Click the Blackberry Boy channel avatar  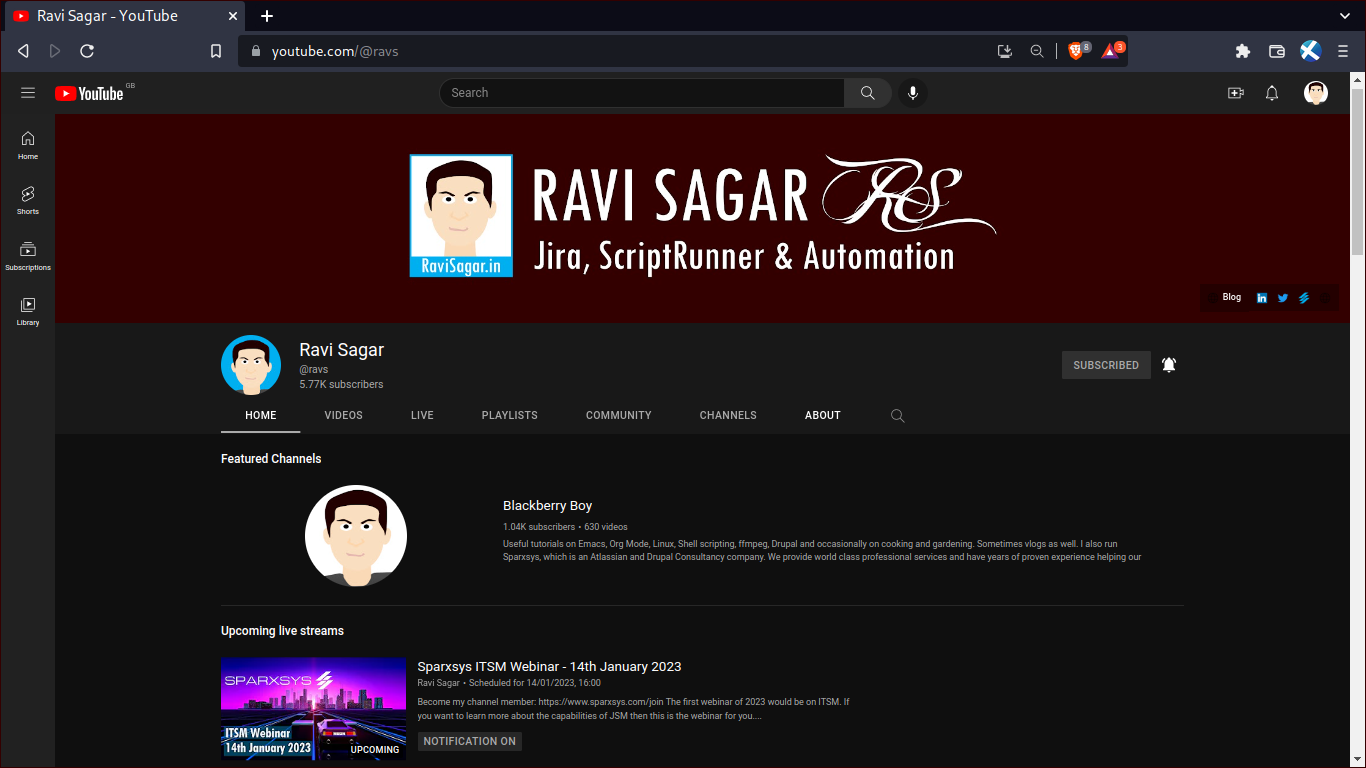pos(356,536)
